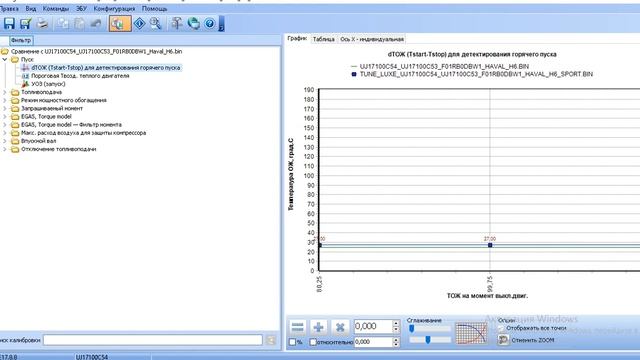The height and width of the screenshot is (360, 640).
Task: Click TUNE_LUXE SPORT.BIN legend entry
Action: point(476,74)
